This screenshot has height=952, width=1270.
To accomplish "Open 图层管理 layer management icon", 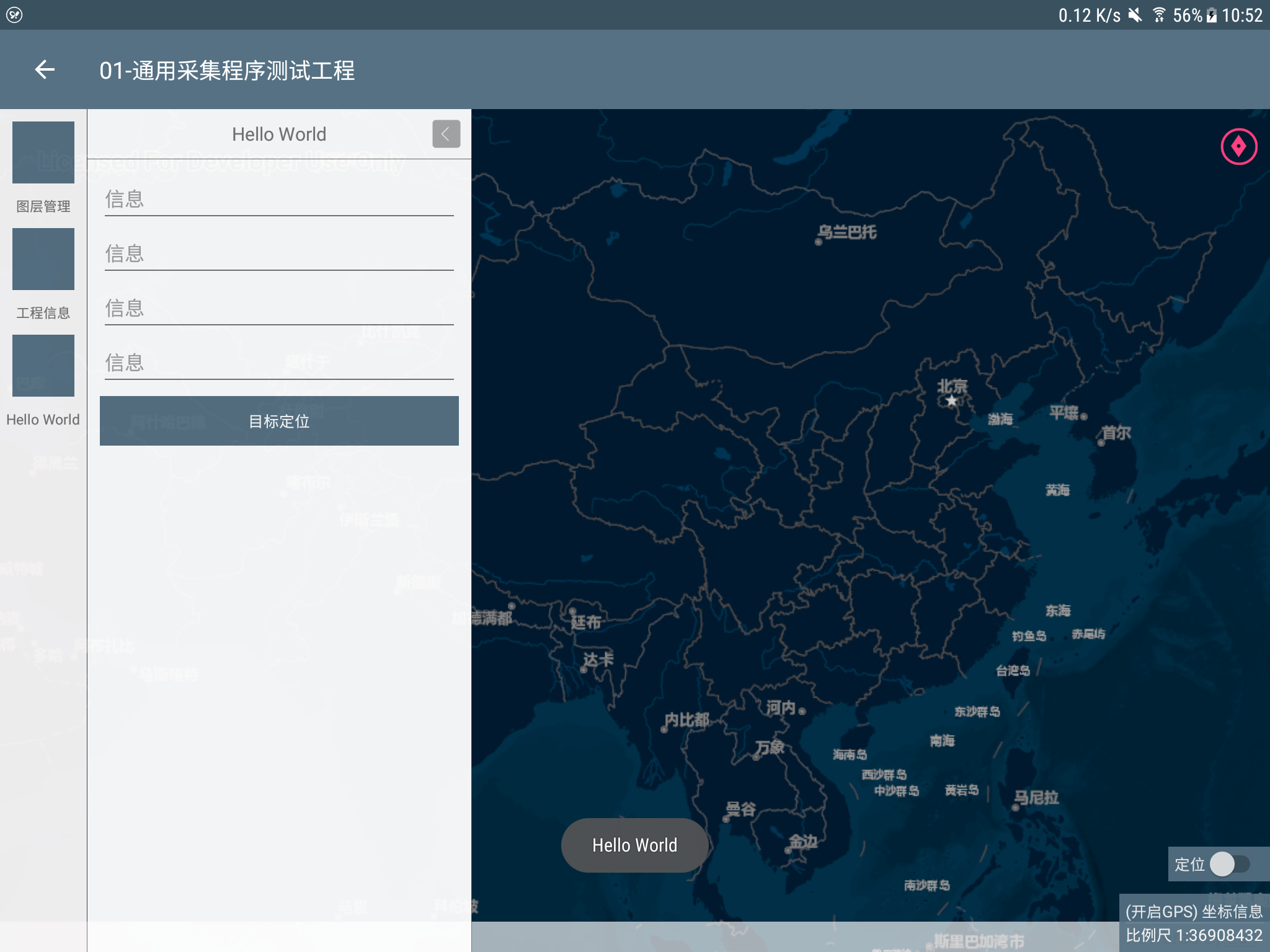I will 43,152.
